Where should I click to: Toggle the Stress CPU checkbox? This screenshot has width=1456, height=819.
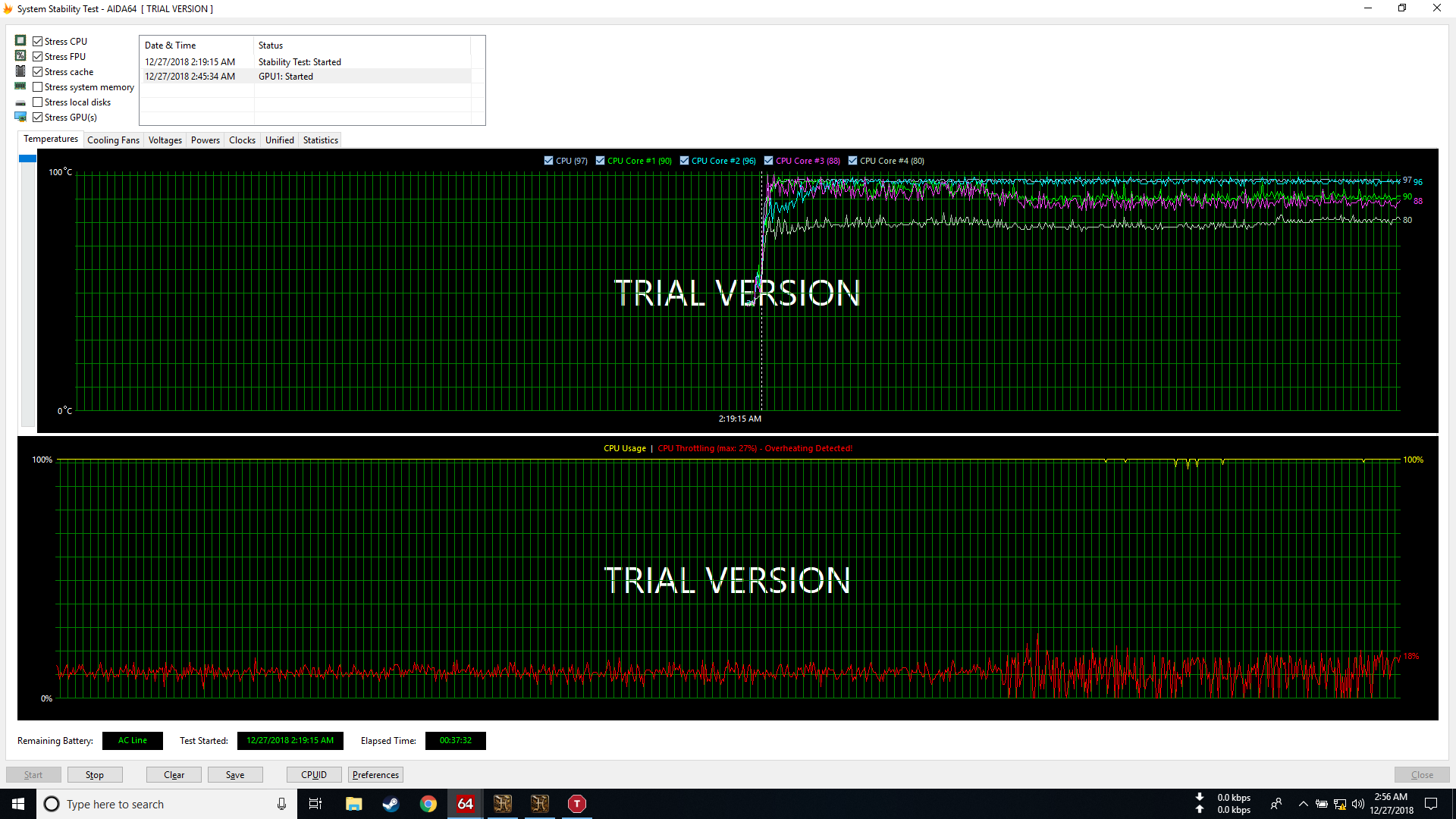[37, 42]
